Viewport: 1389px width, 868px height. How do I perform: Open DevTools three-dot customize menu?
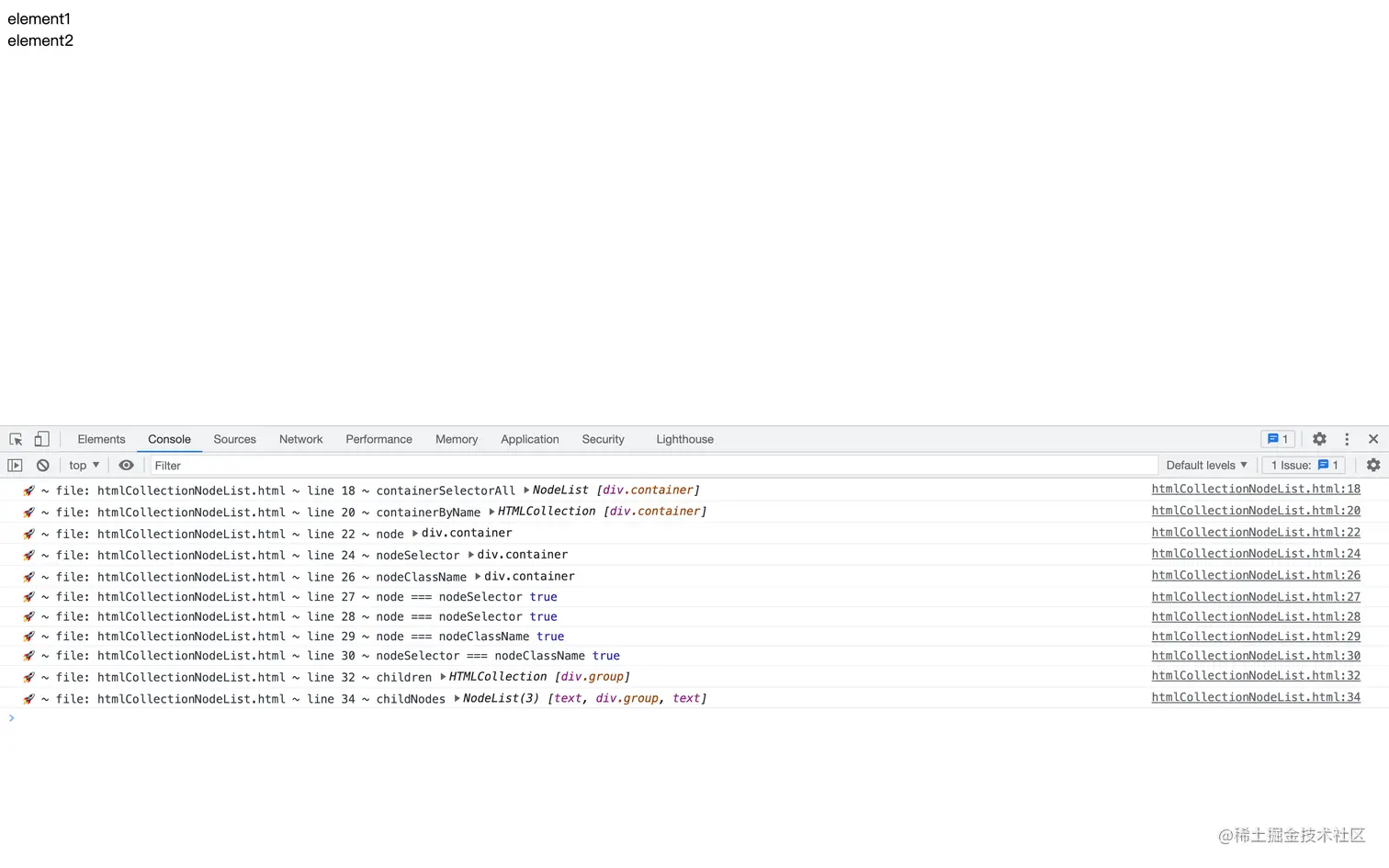tap(1347, 439)
